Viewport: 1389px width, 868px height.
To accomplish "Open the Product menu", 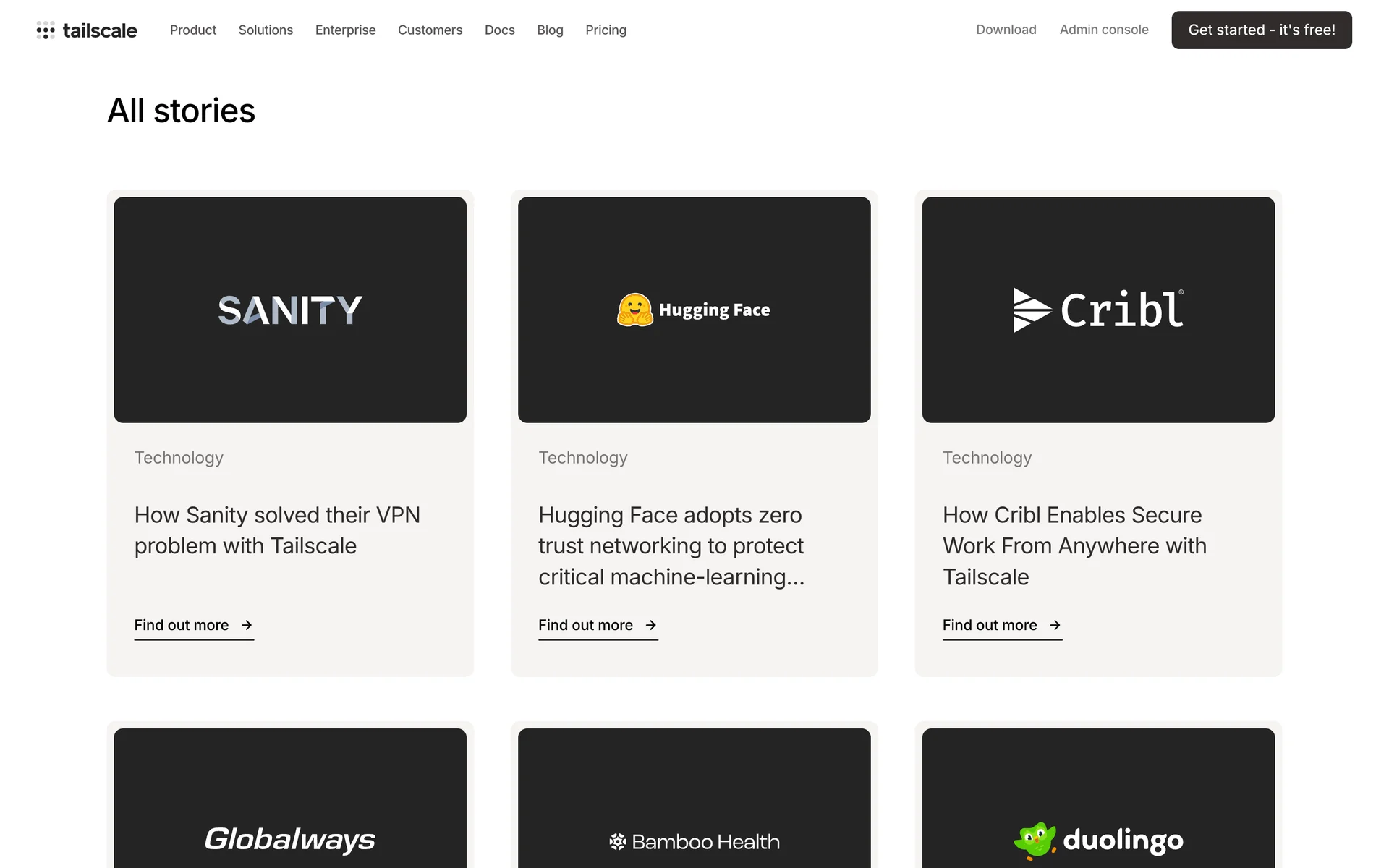I will pos(193,30).
